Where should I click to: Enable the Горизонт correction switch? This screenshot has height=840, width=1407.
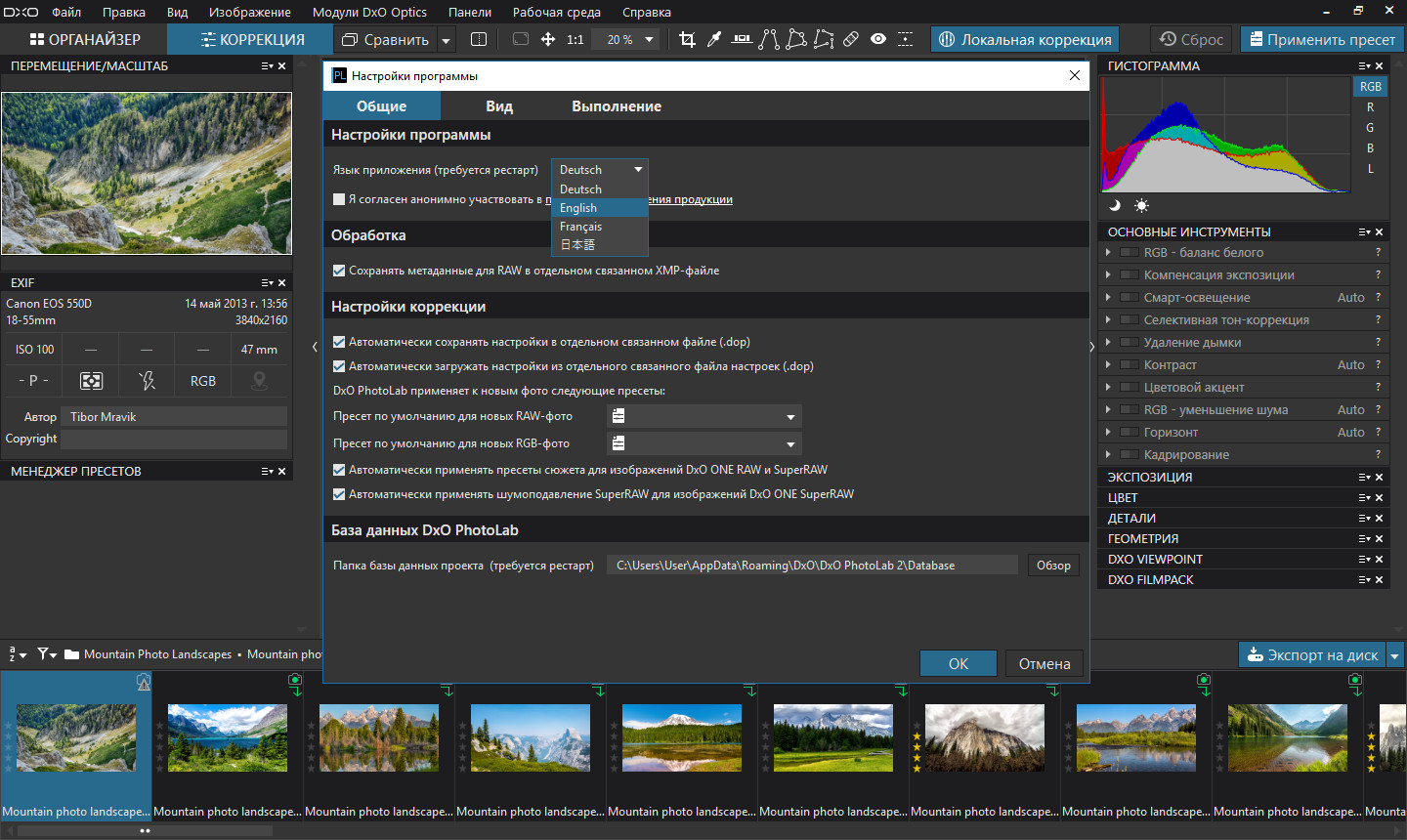pos(1129,432)
